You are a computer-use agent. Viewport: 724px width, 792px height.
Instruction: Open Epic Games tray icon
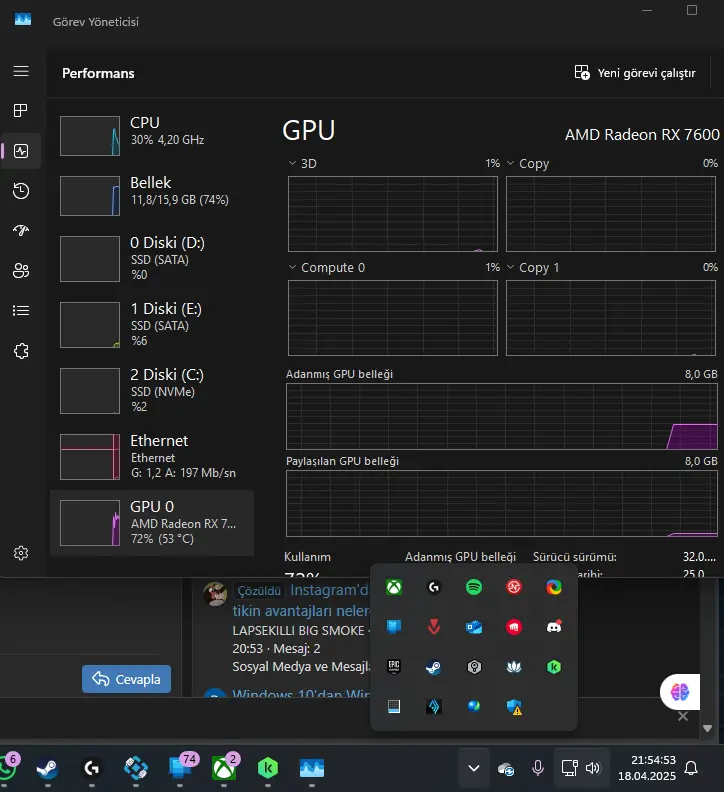coord(394,667)
